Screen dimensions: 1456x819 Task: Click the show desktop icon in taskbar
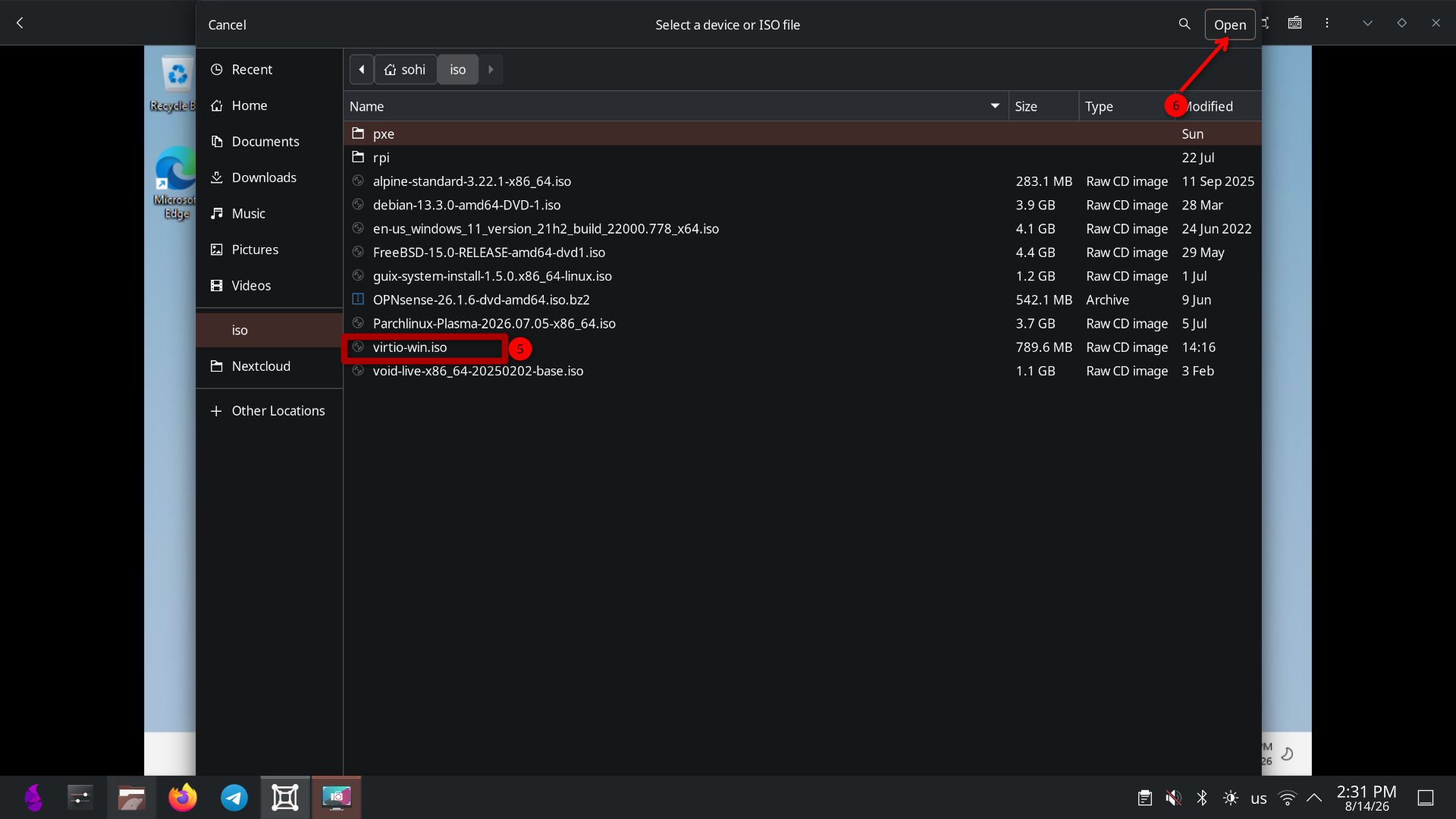[x=1426, y=798]
